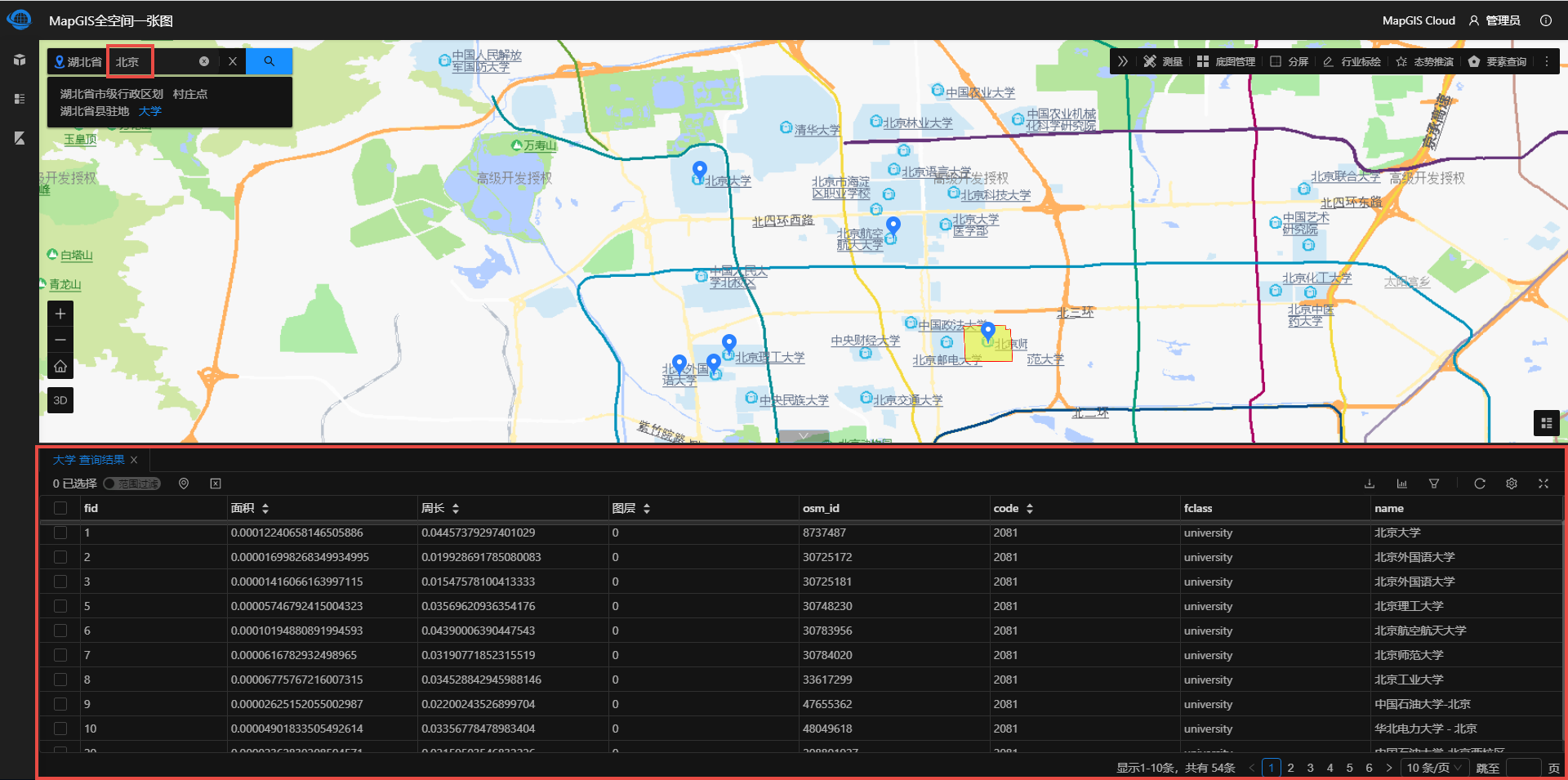Open table settings gear
This screenshot has width=1568, height=780.
[1512, 484]
